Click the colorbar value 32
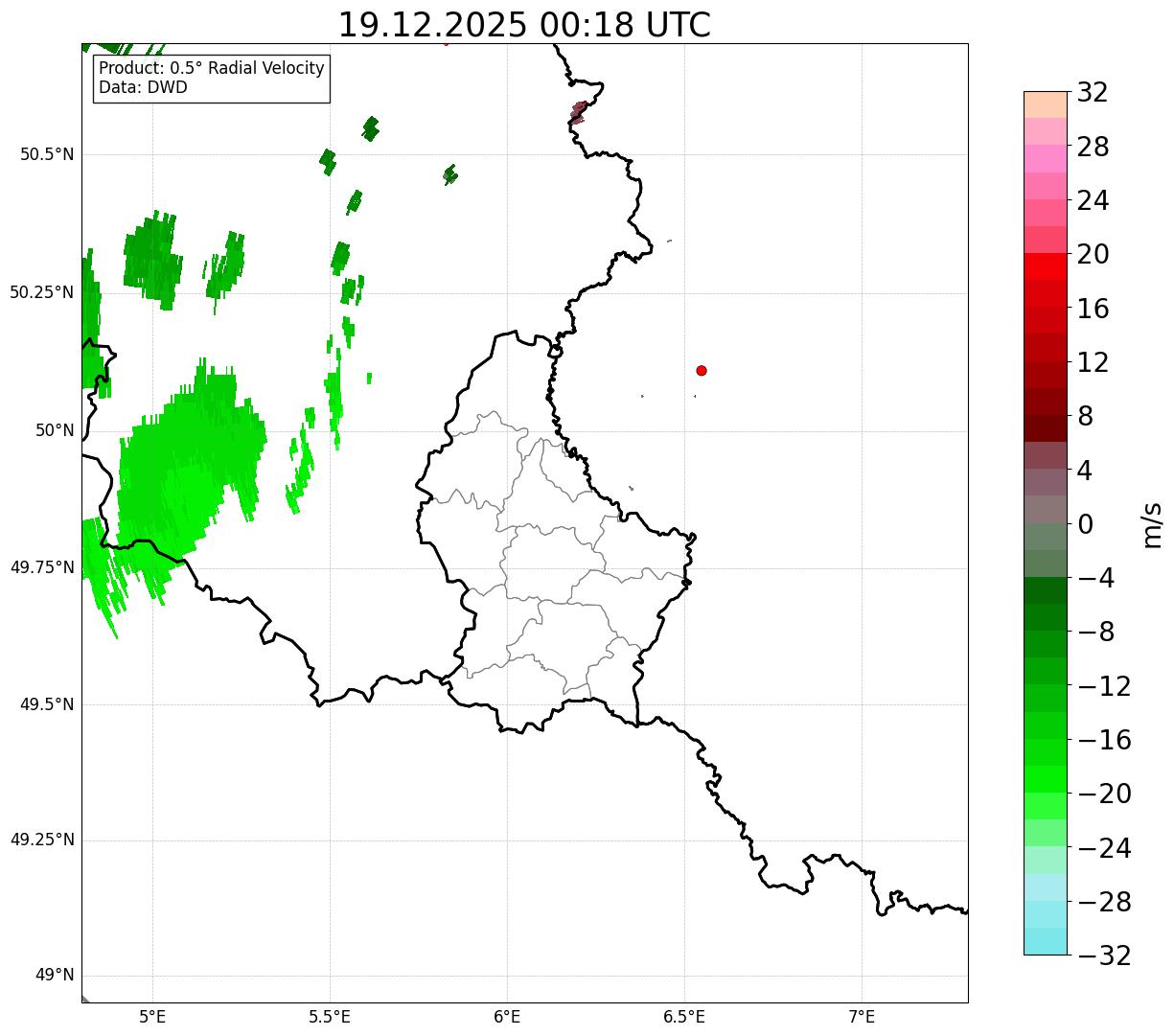This screenshot has height=1036, width=1174. click(x=1093, y=93)
